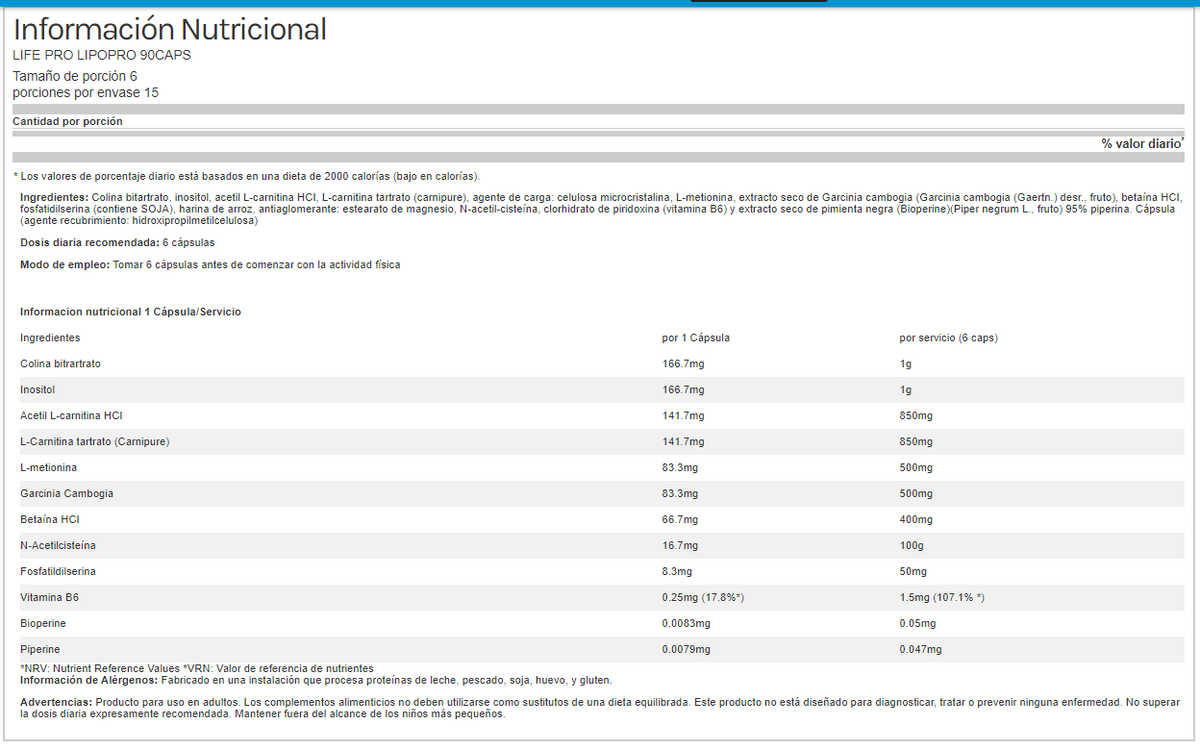1200x750 pixels.
Task: Click the 'porciones por envase 15' line
Action: 85,93
